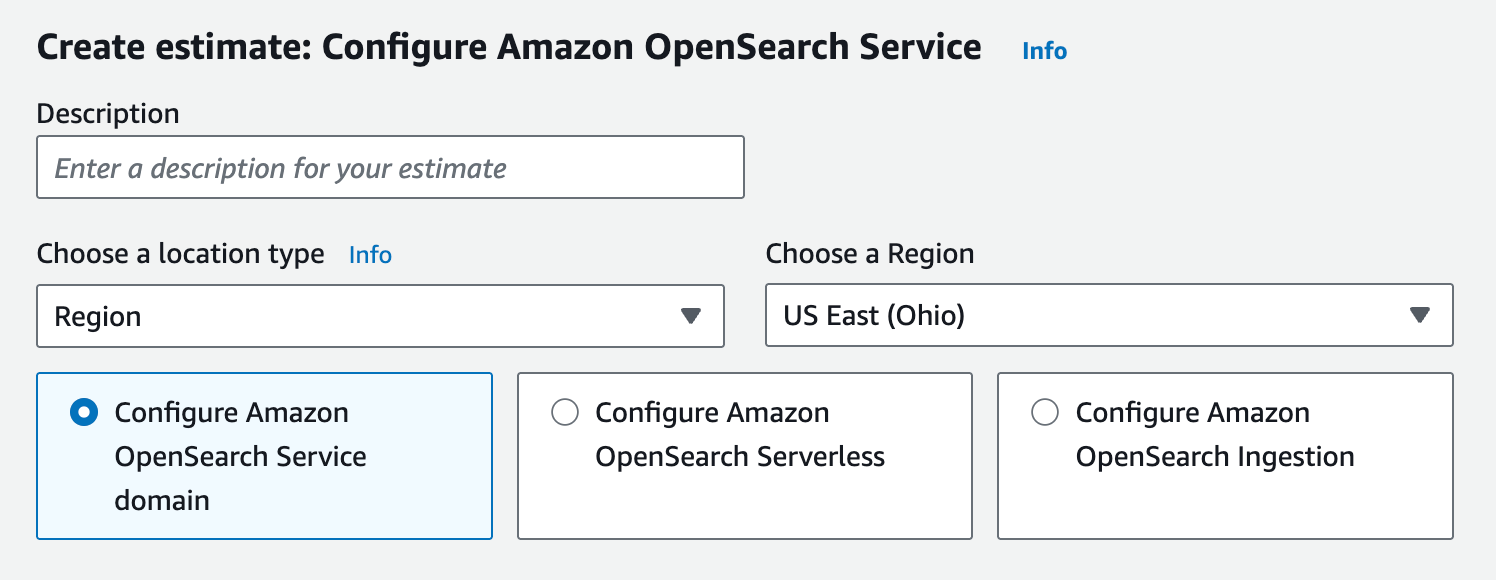
Task: Click the filled radio on the domain card
Action: [84, 411]
